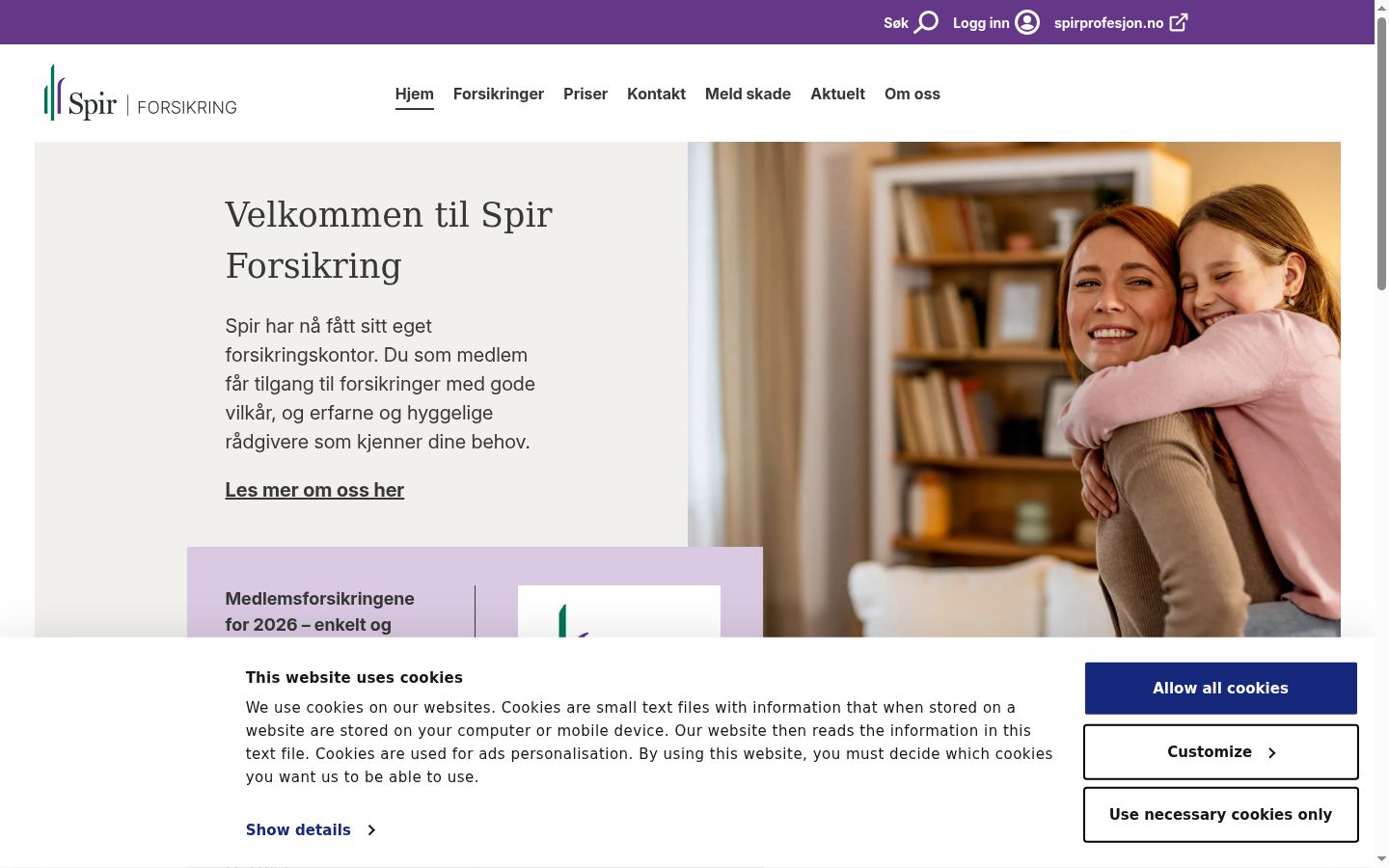Open the Customize cookie options
This screenshot has width=1389, height=868.
[x=1220, y=752]
